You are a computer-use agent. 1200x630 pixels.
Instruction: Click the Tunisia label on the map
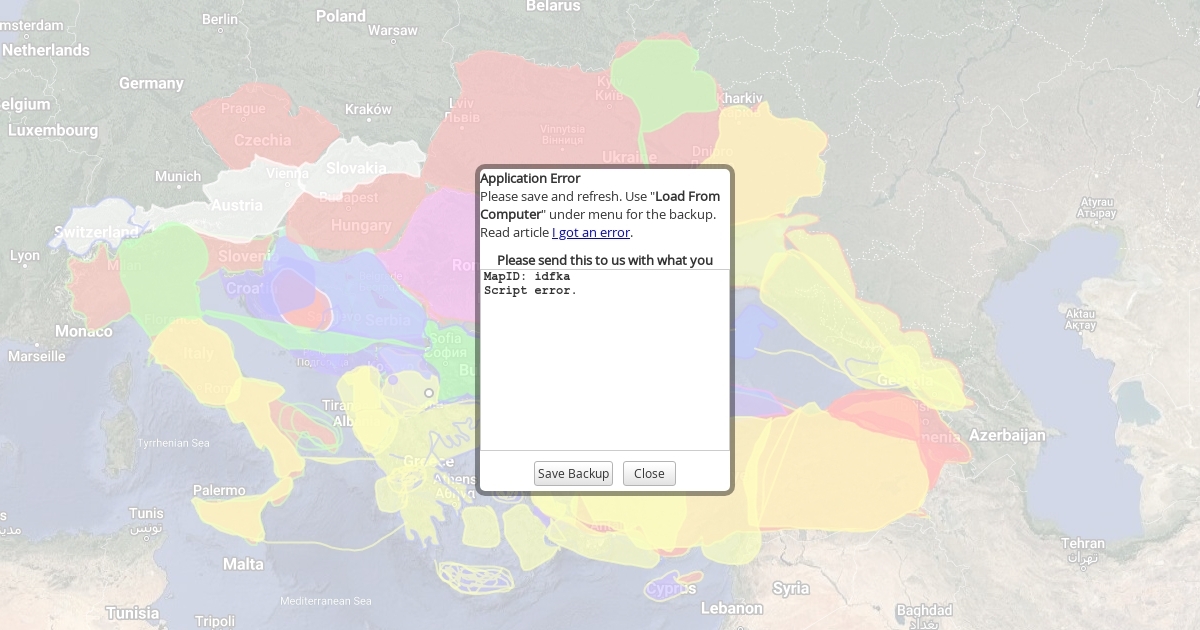click(x=133, y=613)
